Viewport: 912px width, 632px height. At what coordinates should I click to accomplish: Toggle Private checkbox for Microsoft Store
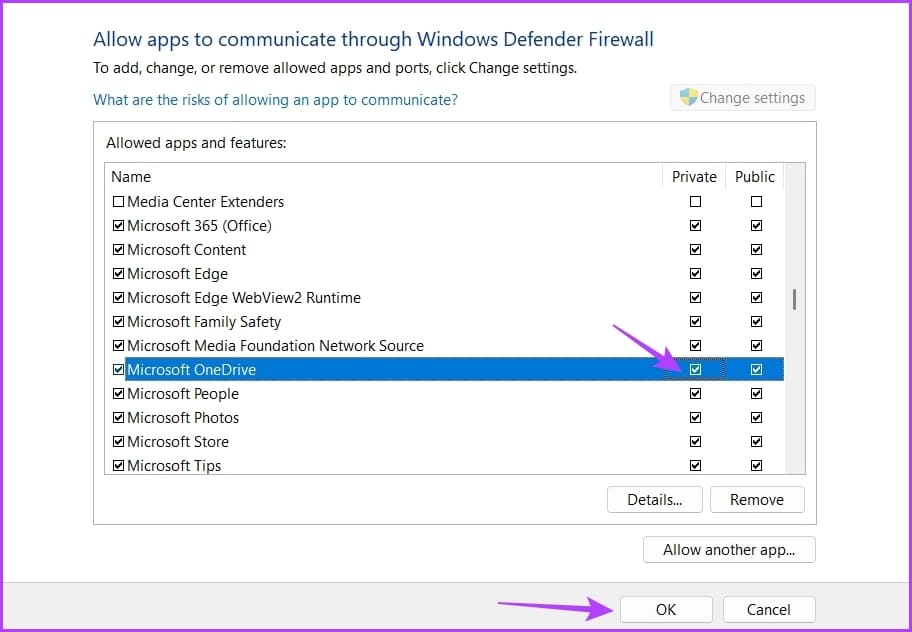[x=695, y=441]
